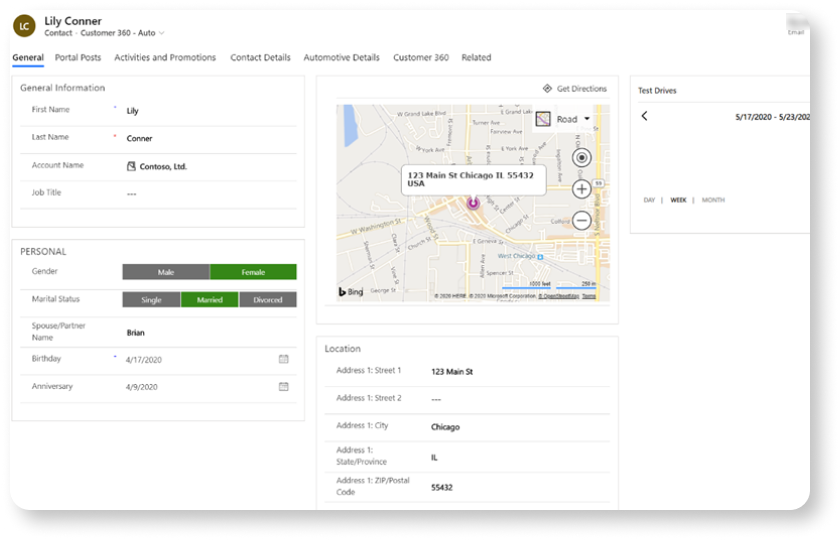Screen dimensions: 840x540
Task: Edit Address 1: Street 1 value
Action: coord(520,372)
